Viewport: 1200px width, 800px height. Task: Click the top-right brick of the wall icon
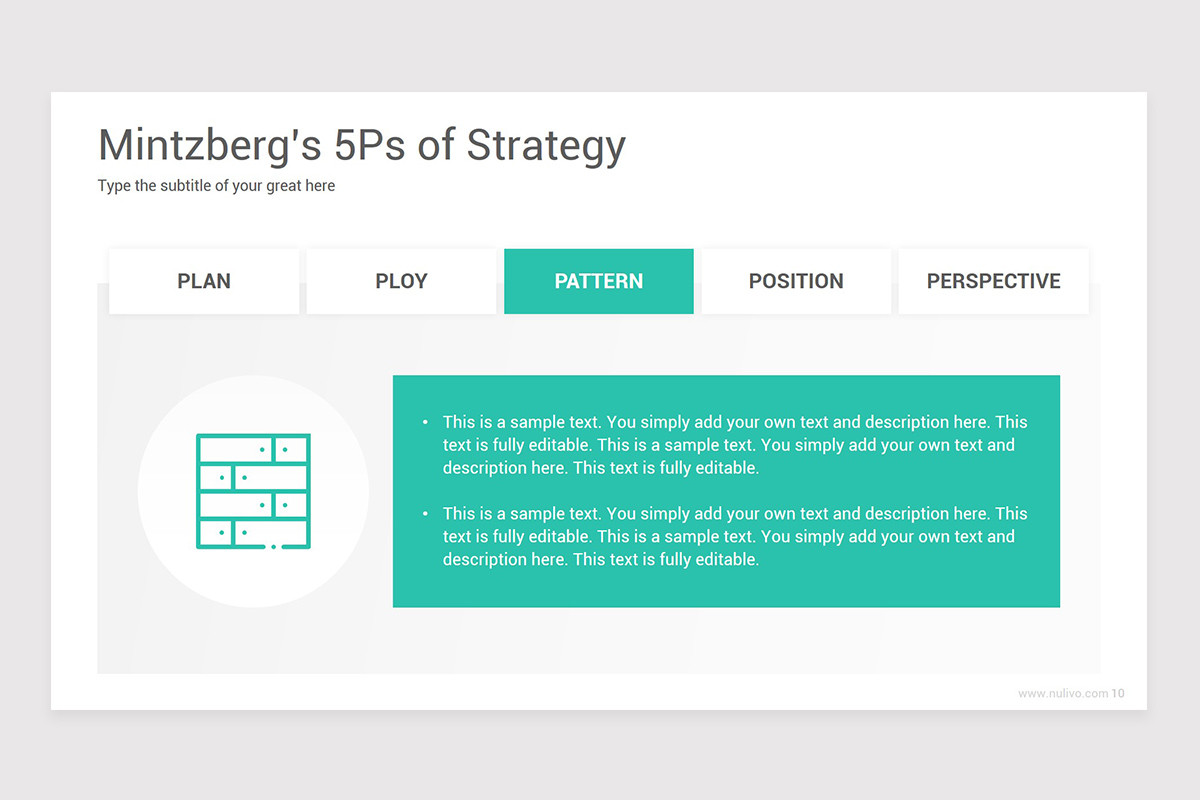point(291,450)
